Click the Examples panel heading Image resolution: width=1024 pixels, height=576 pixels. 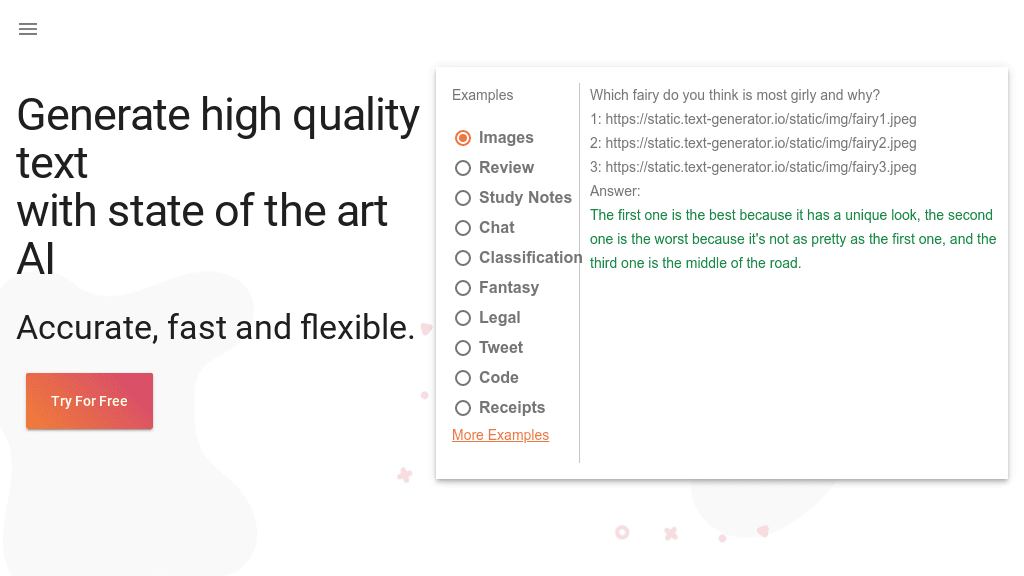(x=482, y=95)
